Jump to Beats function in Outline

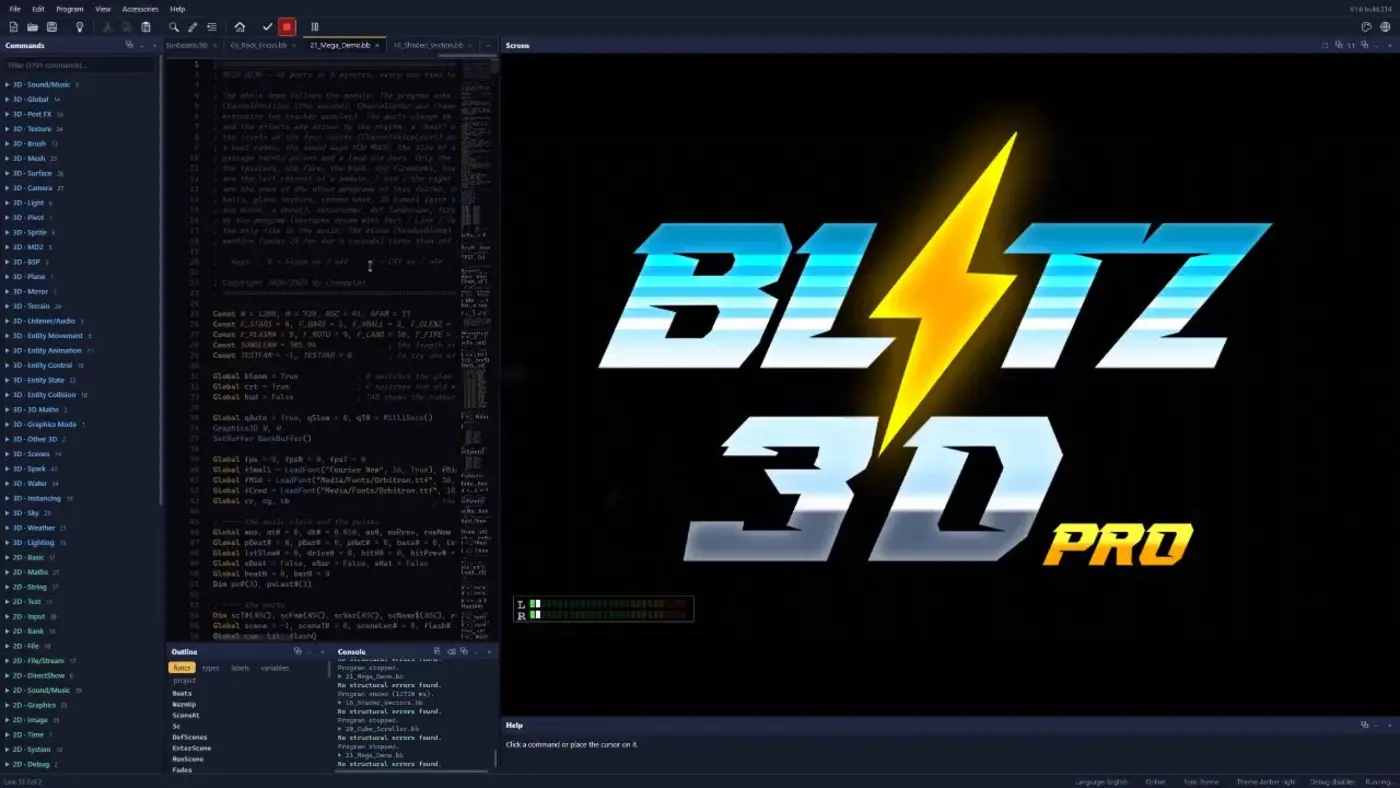coord(182,693)
